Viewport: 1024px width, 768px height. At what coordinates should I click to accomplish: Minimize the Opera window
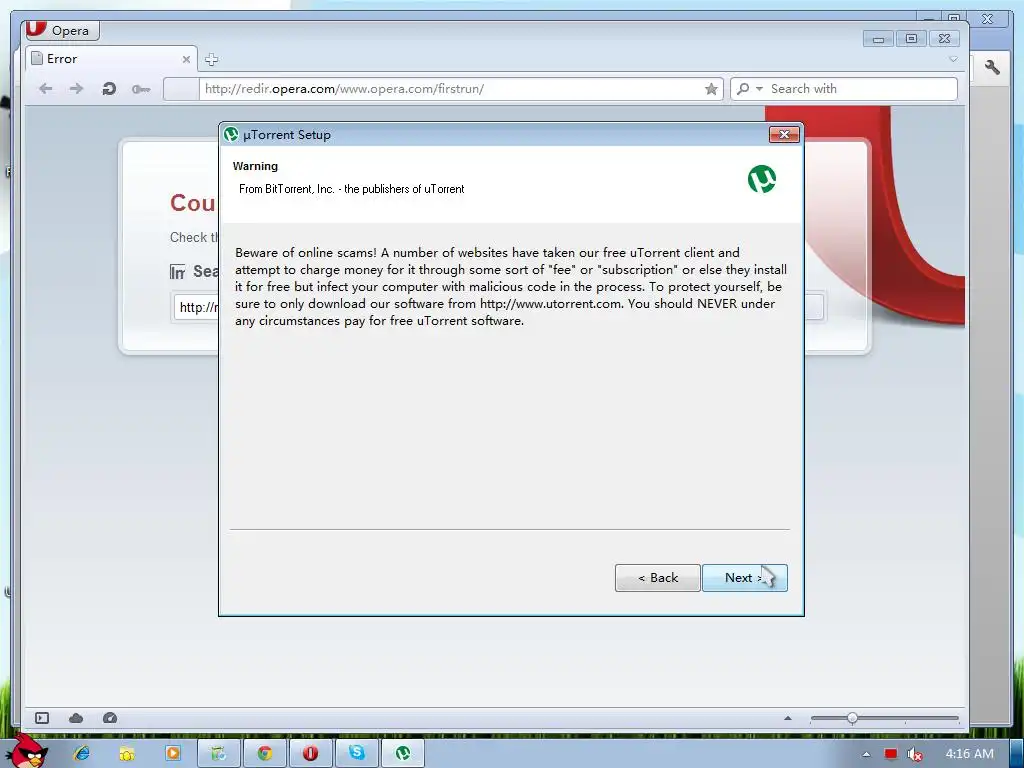click(878, 39)
